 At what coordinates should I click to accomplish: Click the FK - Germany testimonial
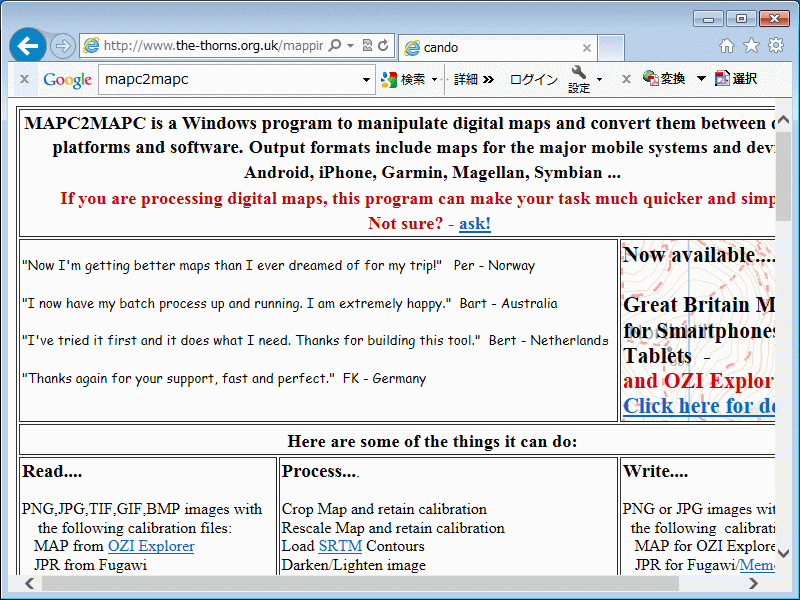coord(224,379)
